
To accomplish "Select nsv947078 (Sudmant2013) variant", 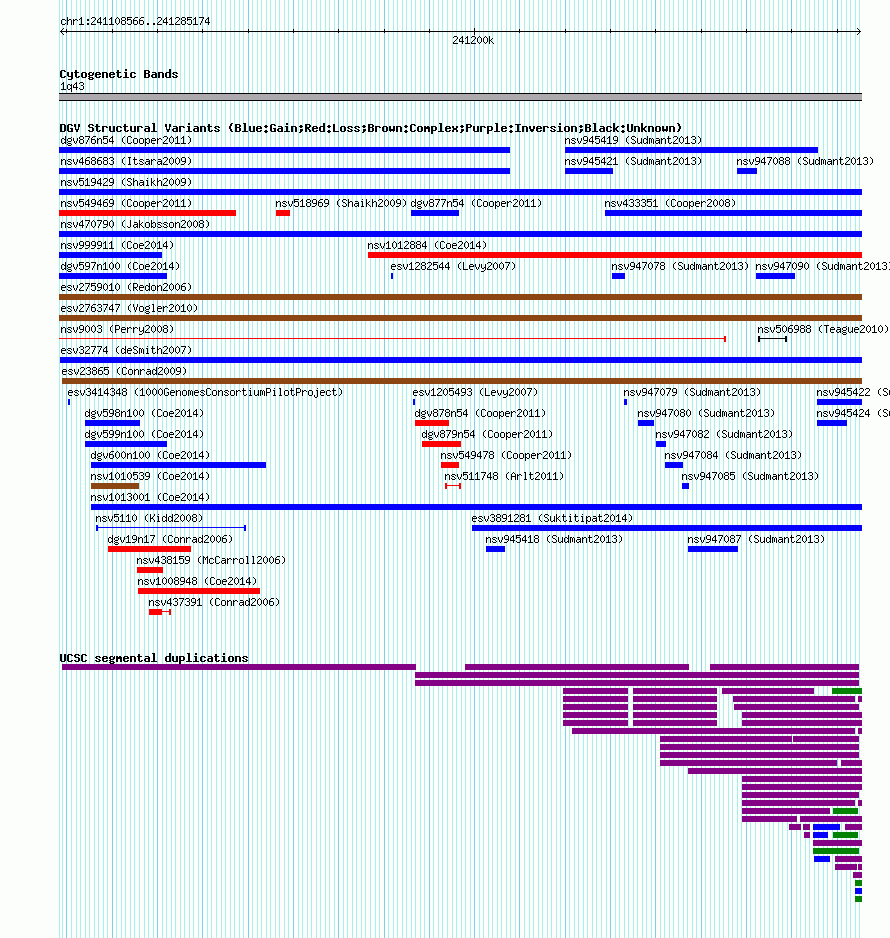I will [680, 266].
